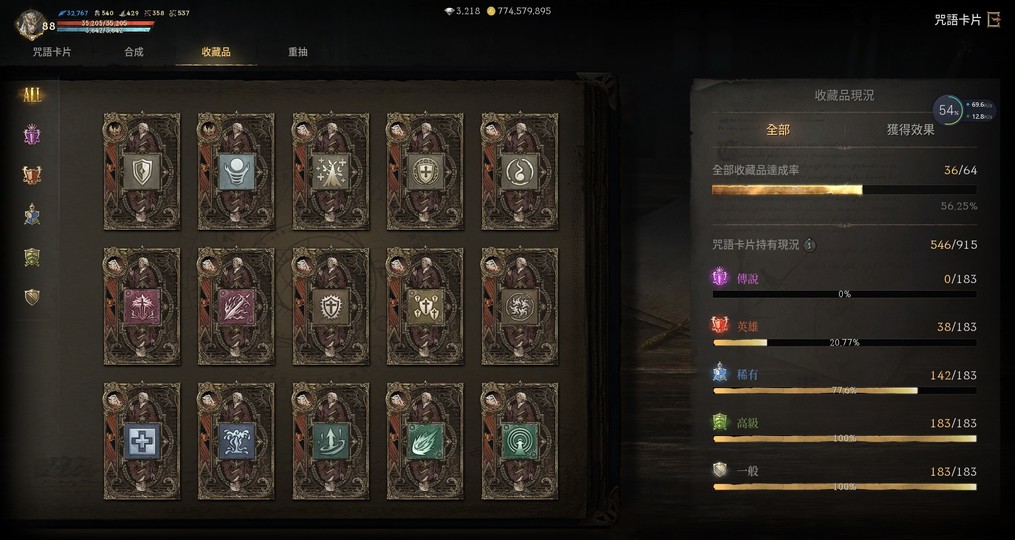1015x540 pixels.
Task: Choose the green radiating signal card
Action: point(520,441)
